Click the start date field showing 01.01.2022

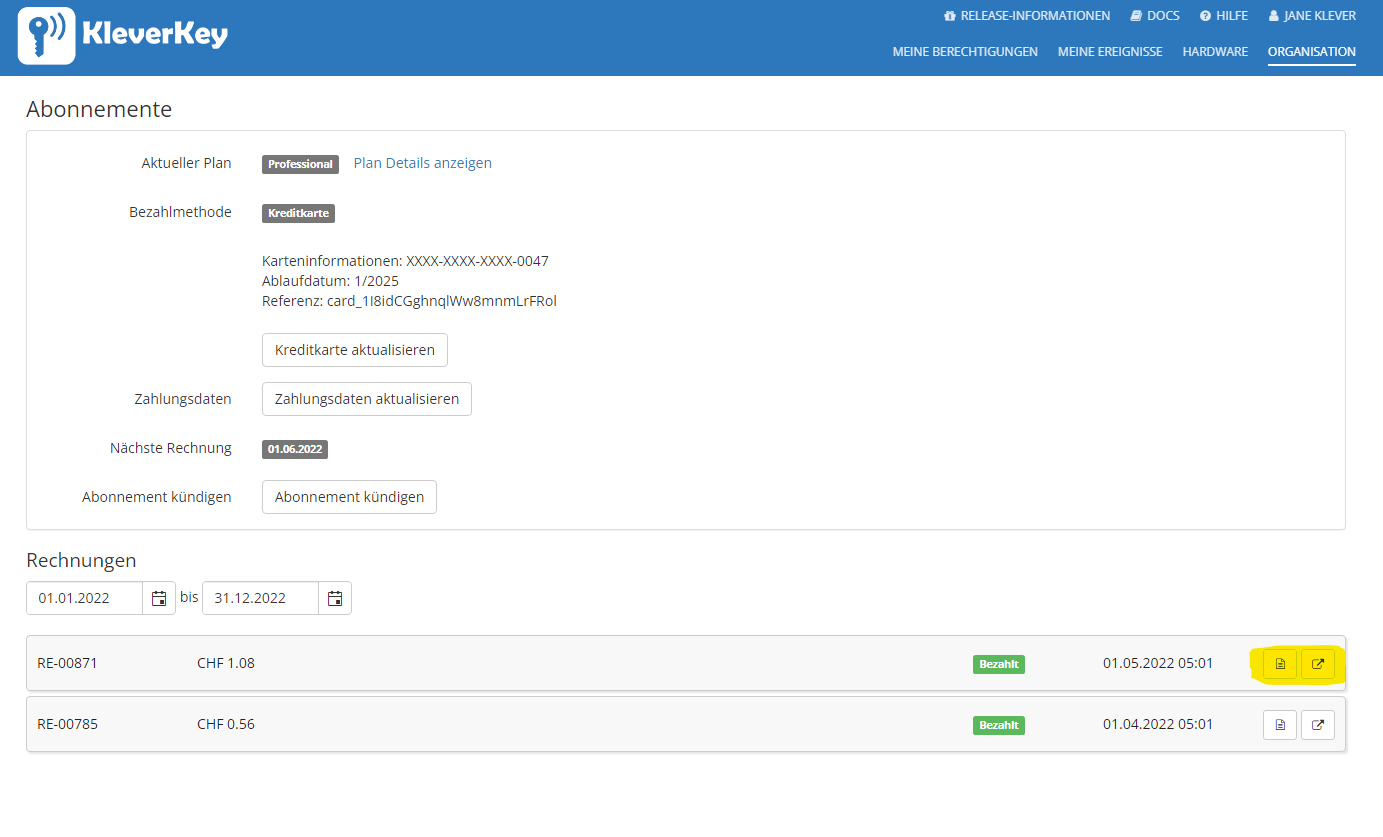[84, 598]
